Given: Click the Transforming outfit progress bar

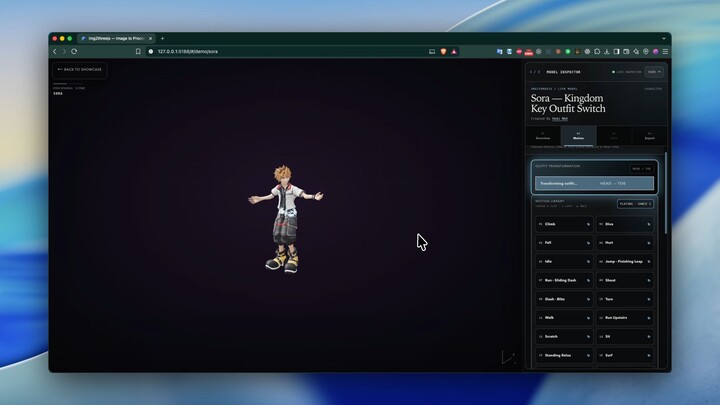Looking at the screenshot, I should coord(594,183).
